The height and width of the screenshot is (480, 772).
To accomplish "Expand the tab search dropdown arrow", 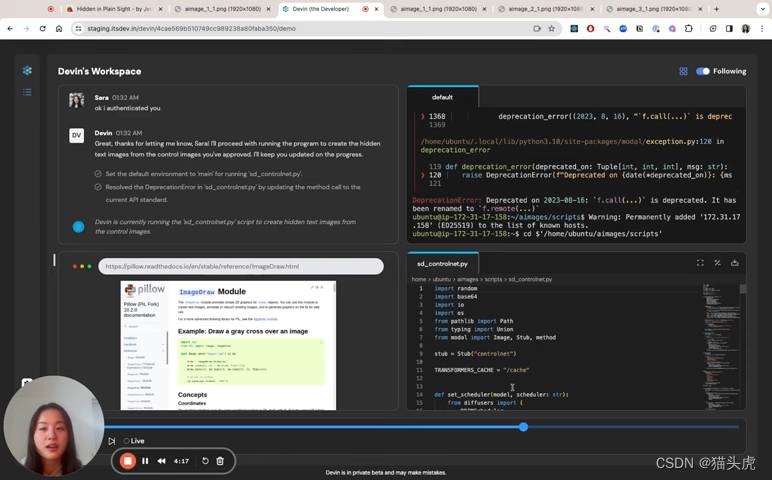I will click(763, 9).
